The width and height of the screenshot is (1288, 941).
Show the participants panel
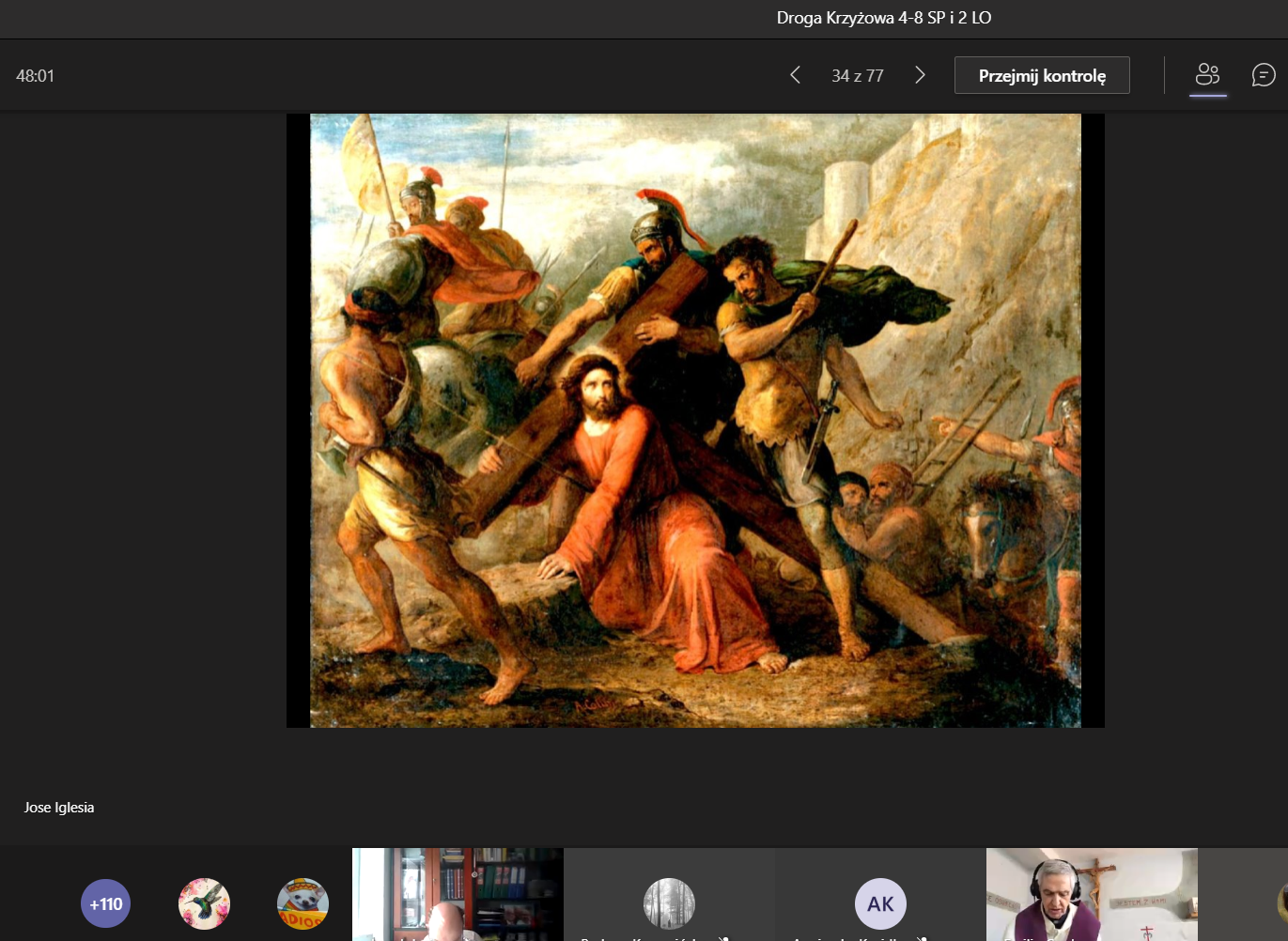pos(1207,75)
